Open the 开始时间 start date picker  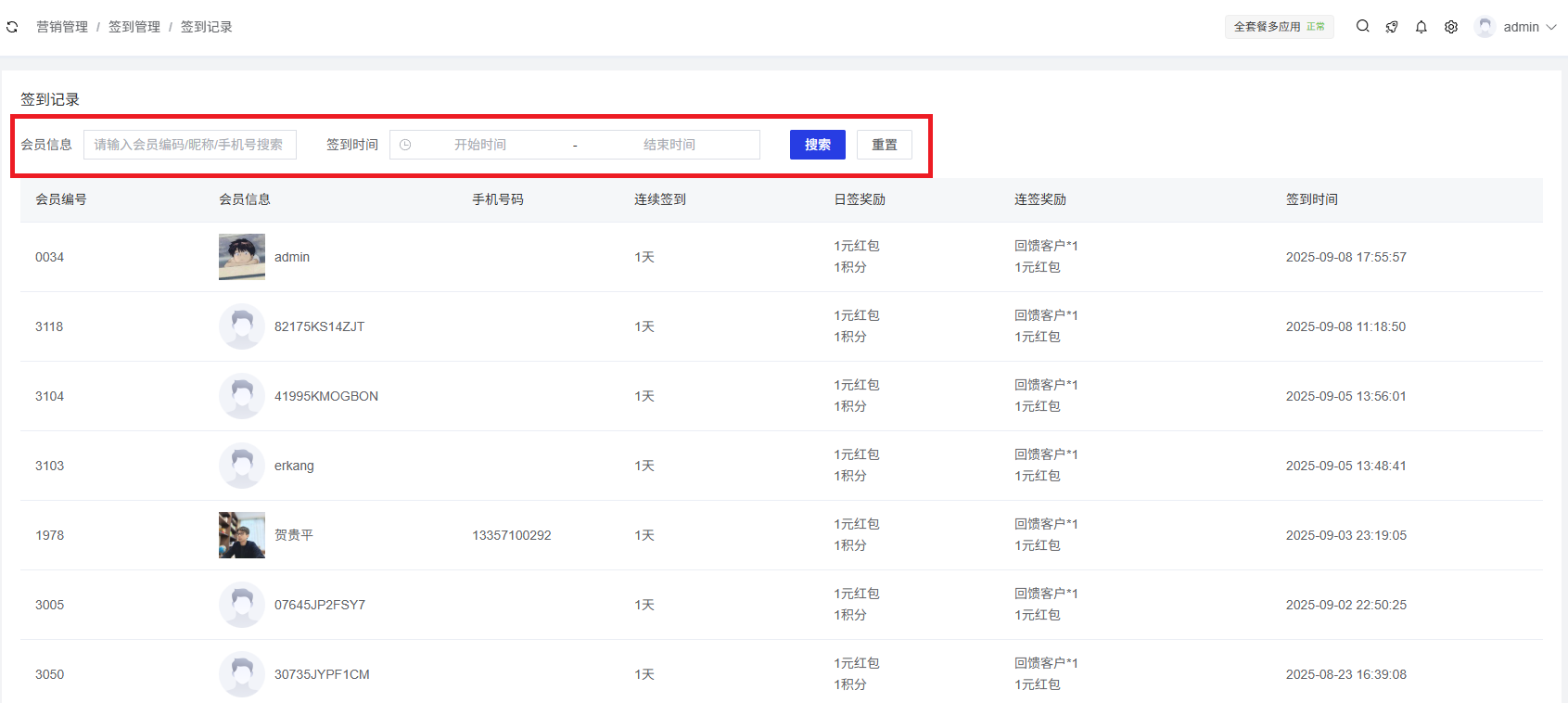pos(479,145)
